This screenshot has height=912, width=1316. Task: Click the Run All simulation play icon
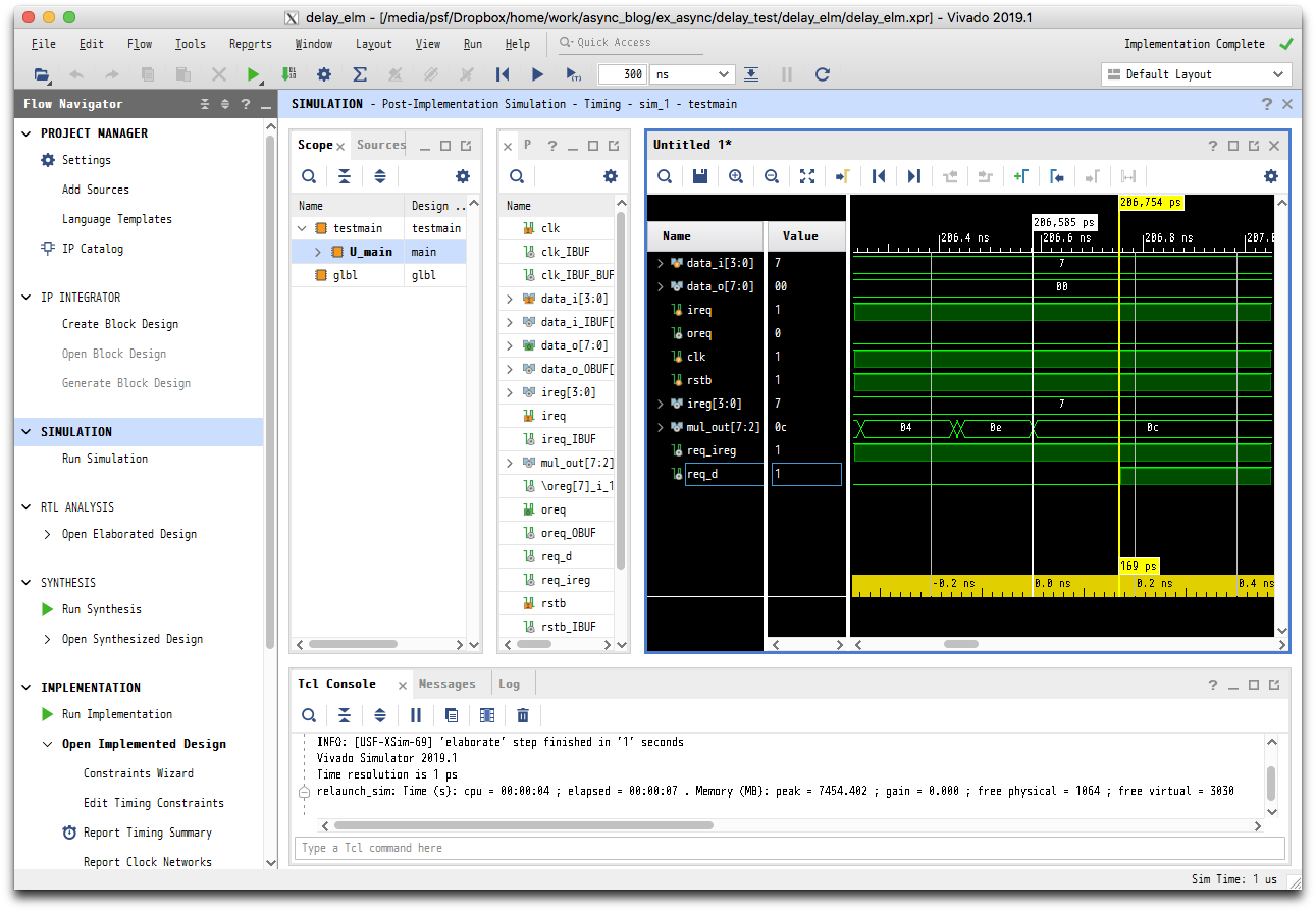(537, 74)
